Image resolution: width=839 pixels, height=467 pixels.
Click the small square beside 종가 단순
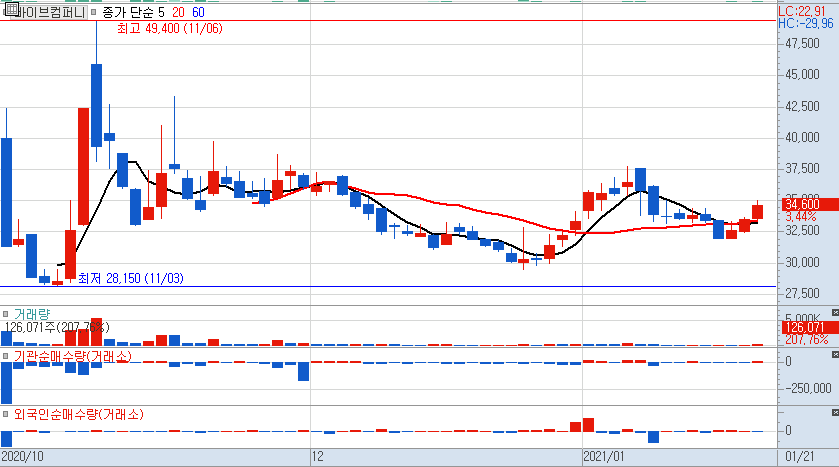[93, 12]
